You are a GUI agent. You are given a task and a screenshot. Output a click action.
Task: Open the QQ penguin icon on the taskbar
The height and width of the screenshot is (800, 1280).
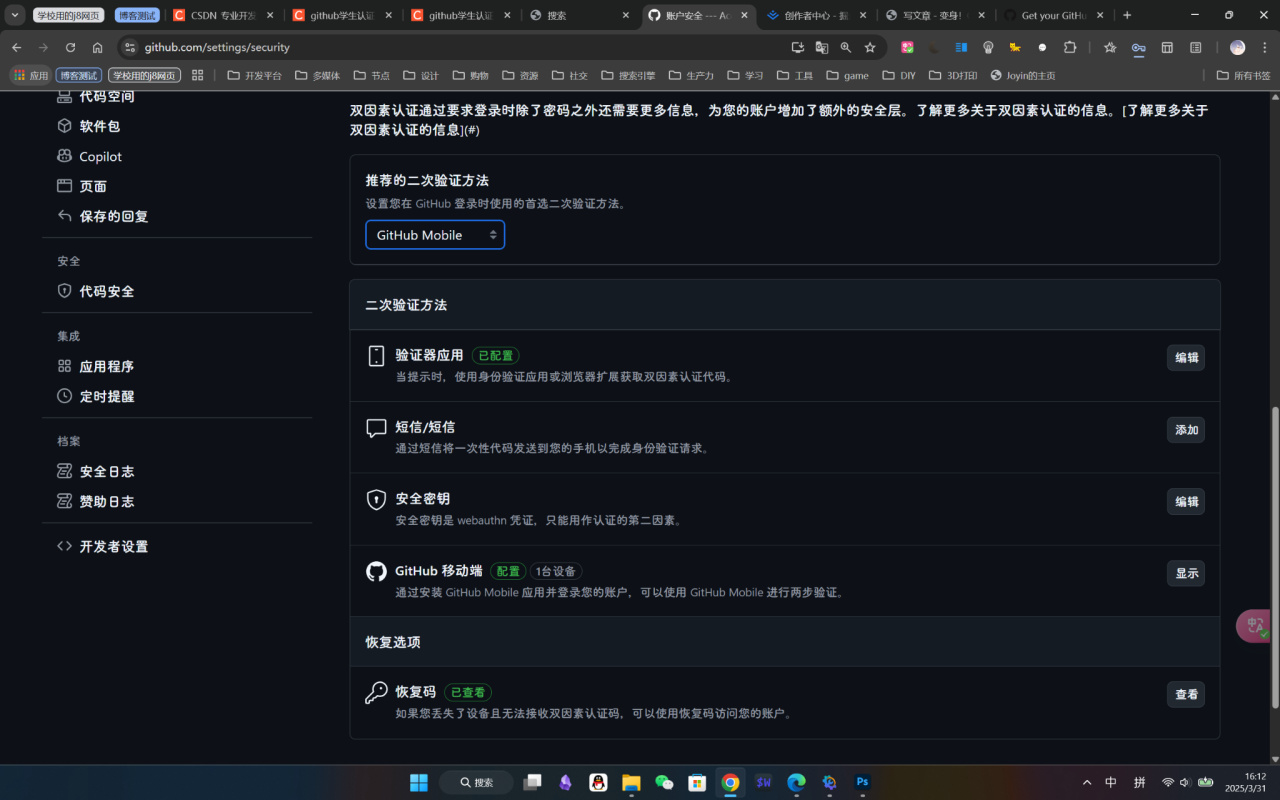[598, 782]
